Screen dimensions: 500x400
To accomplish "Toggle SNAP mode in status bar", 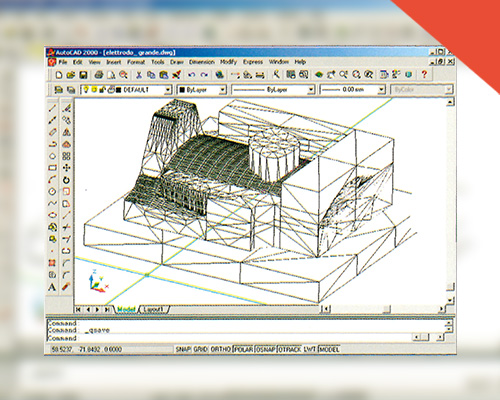I will tap(183, 349).
